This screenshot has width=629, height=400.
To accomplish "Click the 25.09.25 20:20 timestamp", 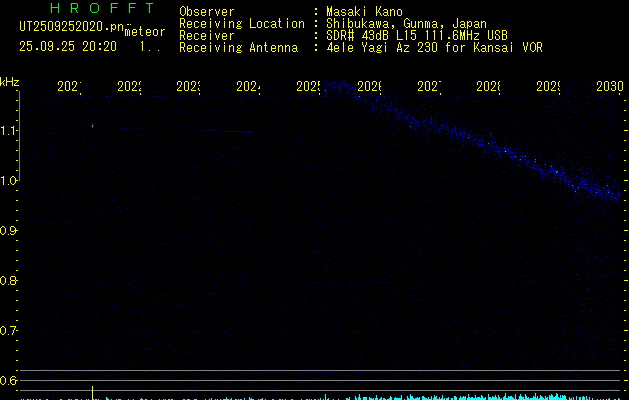I will pyautogui.click(x=68, y=47).
